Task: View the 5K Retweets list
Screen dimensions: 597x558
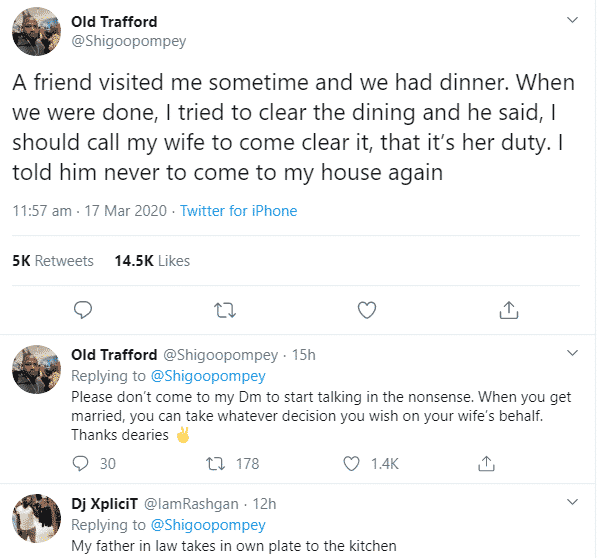Action: click(53, 261)
